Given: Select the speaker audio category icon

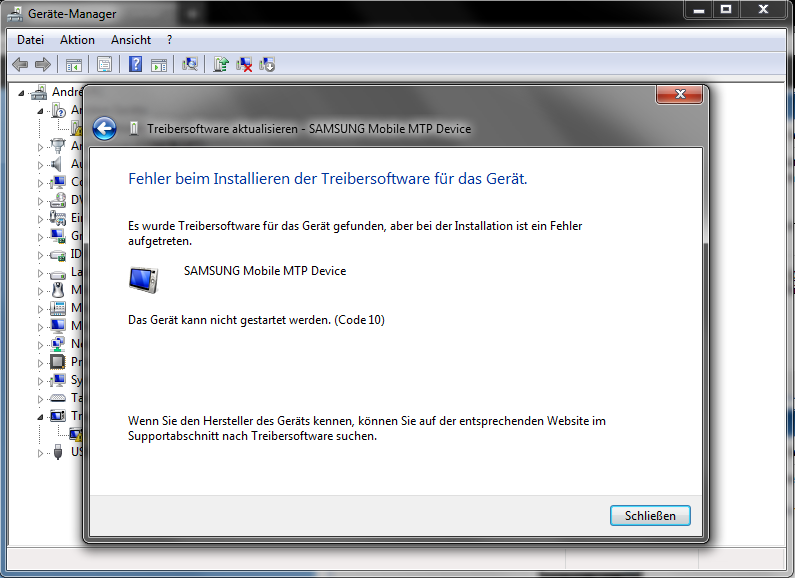Looking at the screenshot, I should pos(57,164).
